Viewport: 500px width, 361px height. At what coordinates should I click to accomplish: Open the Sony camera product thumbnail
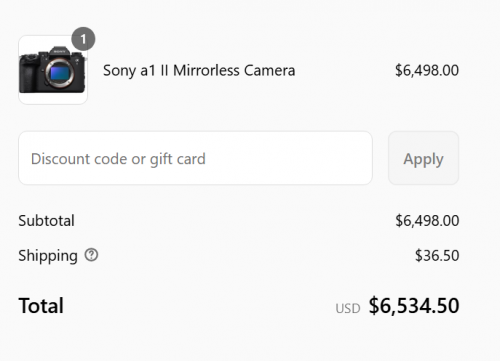(x=53, y=70)
